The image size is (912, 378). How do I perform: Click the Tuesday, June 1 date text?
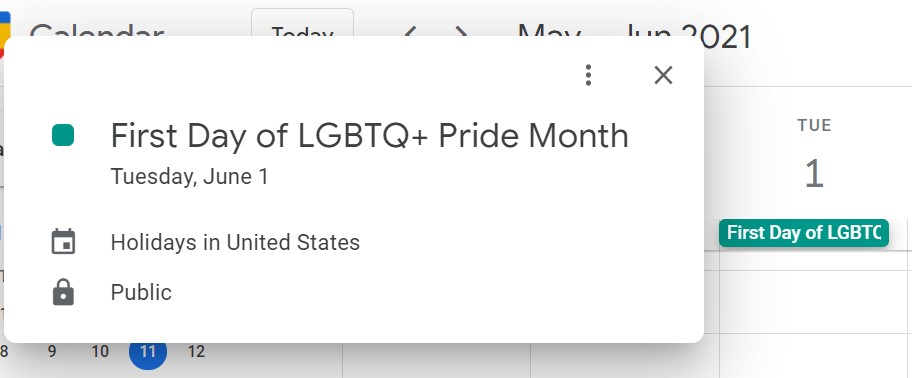tap(190, 176)
